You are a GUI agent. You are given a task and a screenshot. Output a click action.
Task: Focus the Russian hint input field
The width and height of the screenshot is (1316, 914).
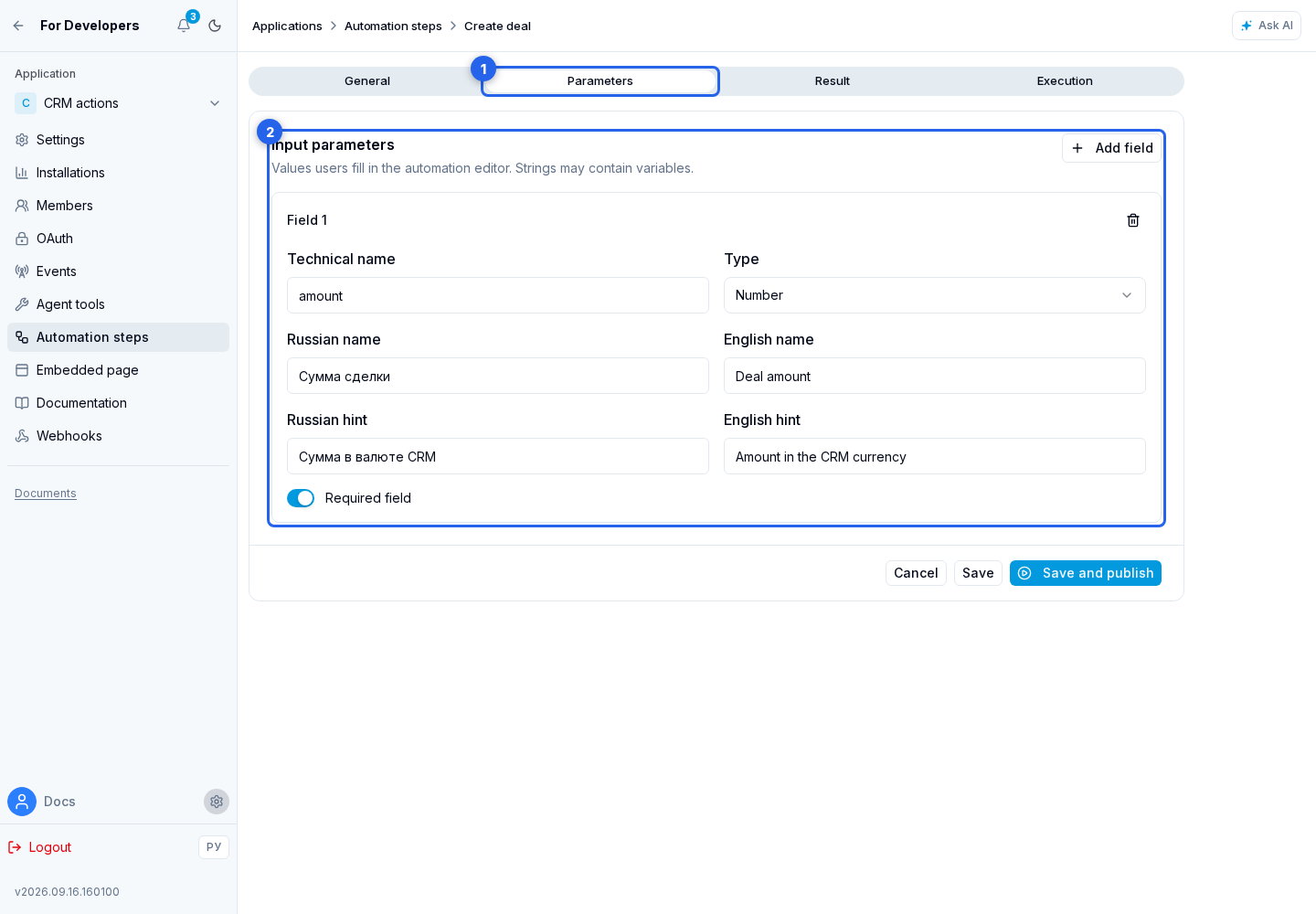(498, 456)
